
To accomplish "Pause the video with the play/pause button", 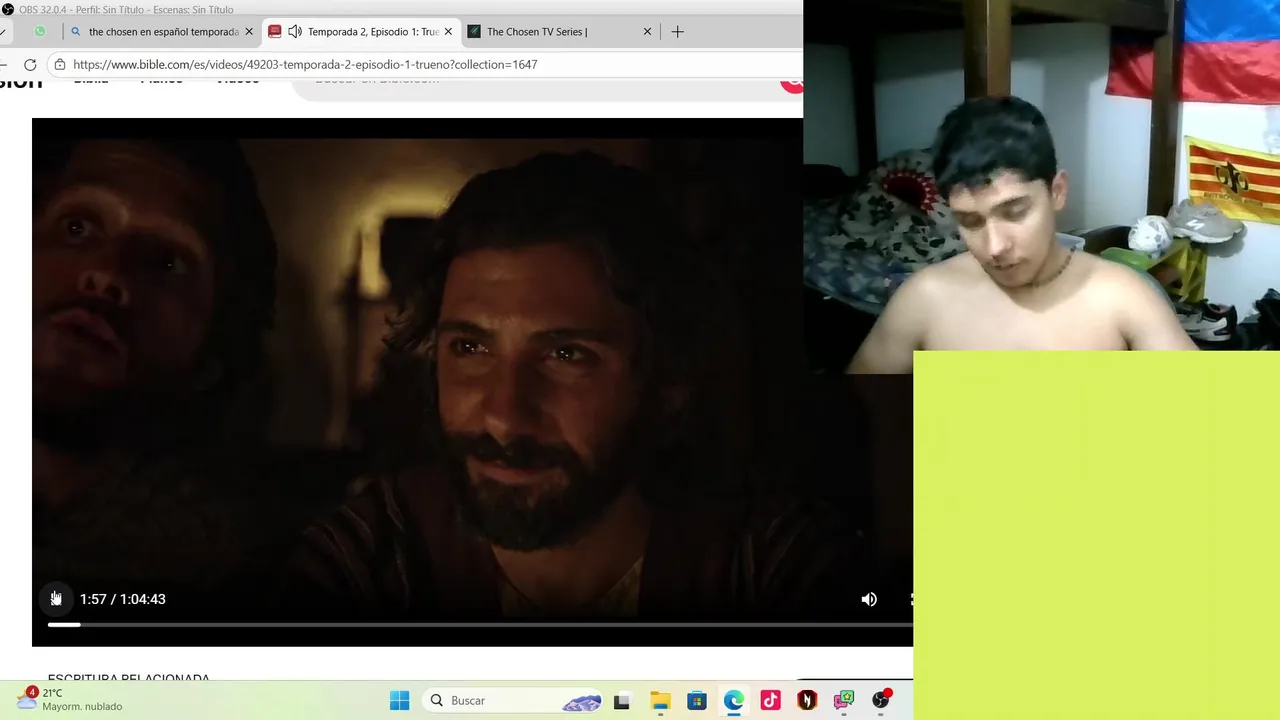I will tap(56, 599).
